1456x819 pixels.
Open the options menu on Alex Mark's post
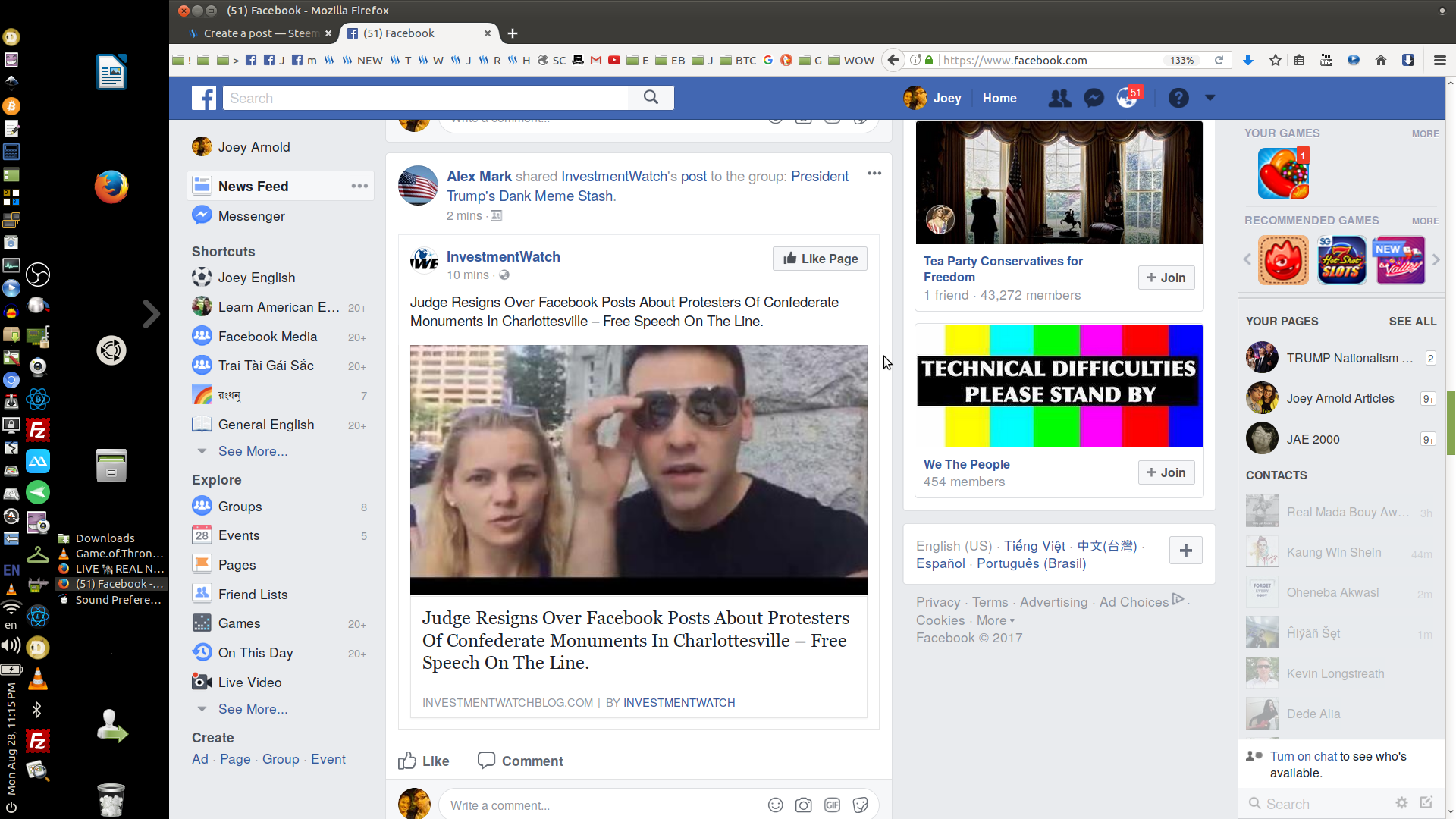(874, 173)
